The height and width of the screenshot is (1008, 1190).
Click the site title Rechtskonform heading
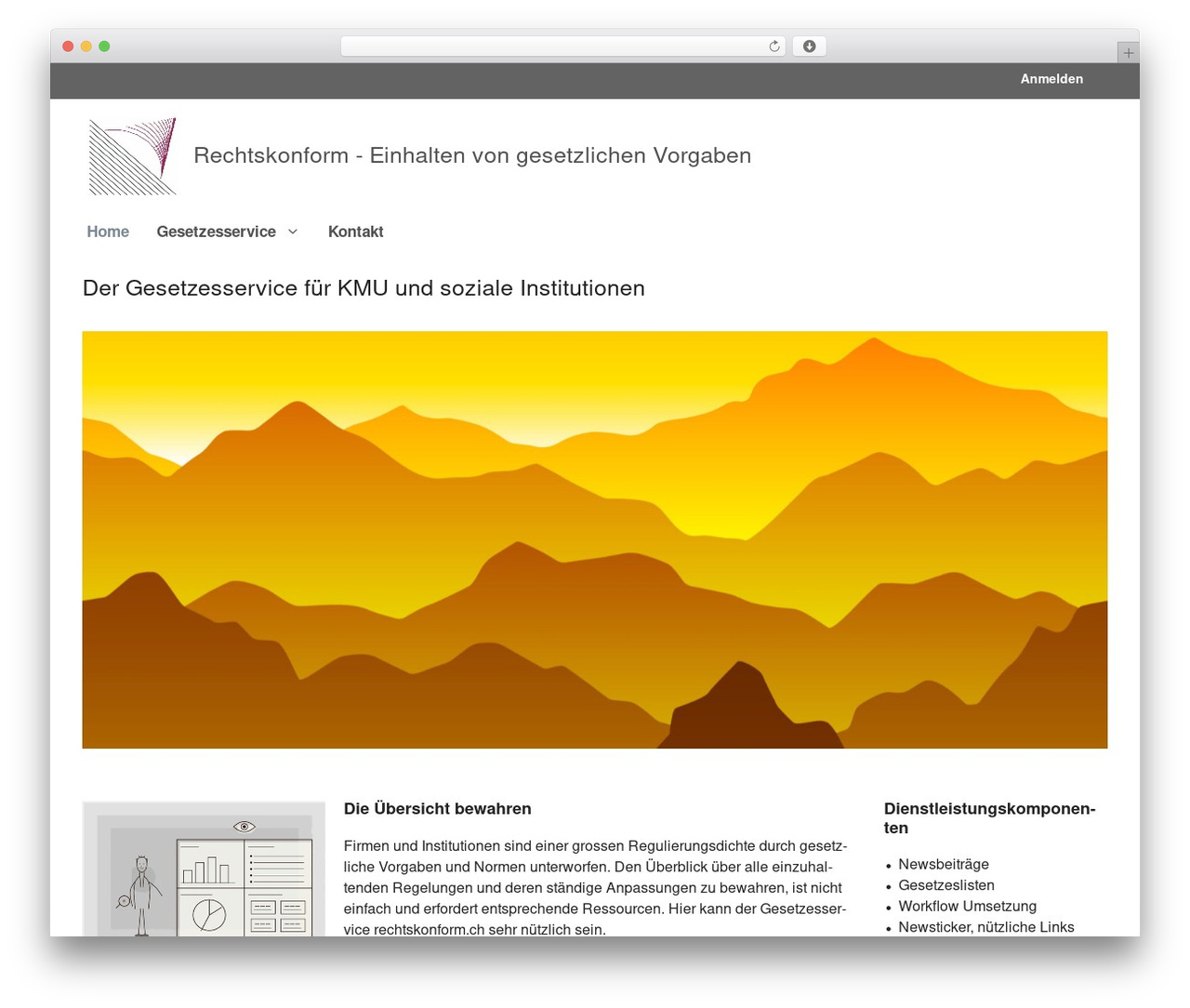pos(472,155)
